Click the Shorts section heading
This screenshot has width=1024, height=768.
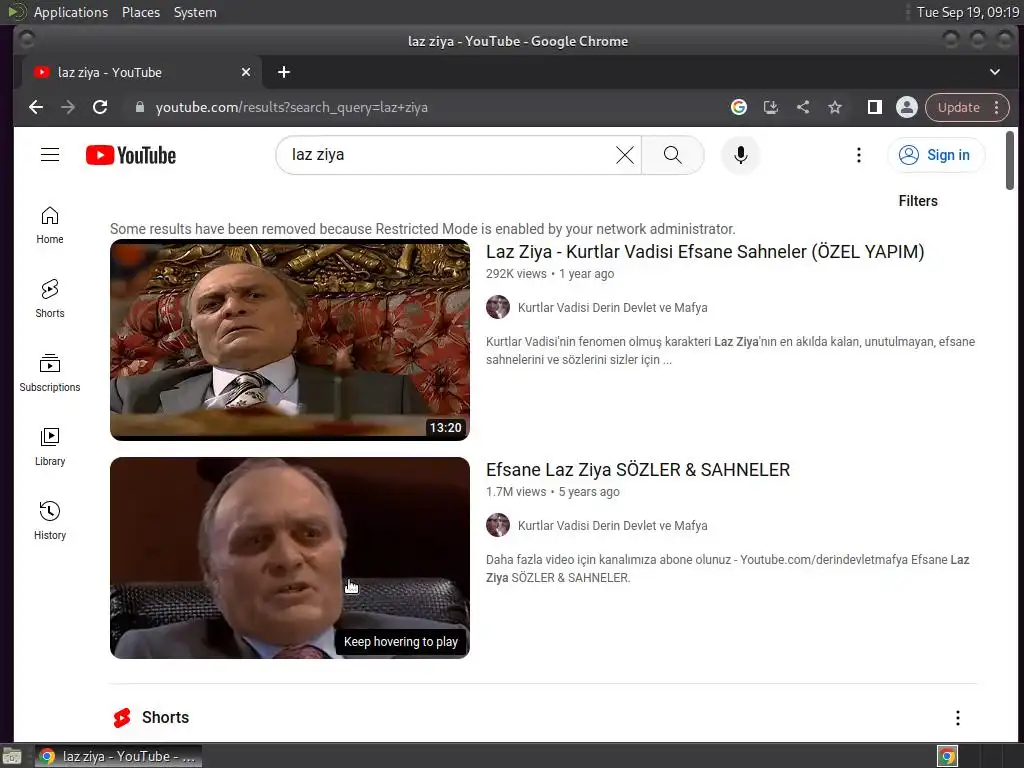tap(165, 717)
